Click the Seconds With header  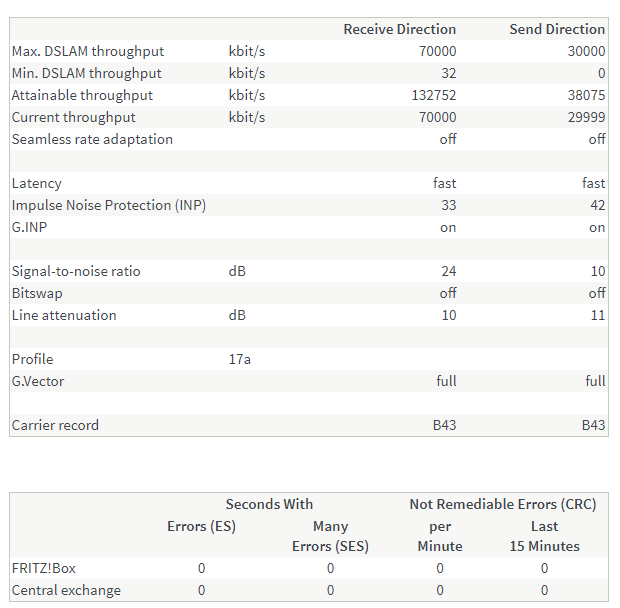(x=269, y=504)
